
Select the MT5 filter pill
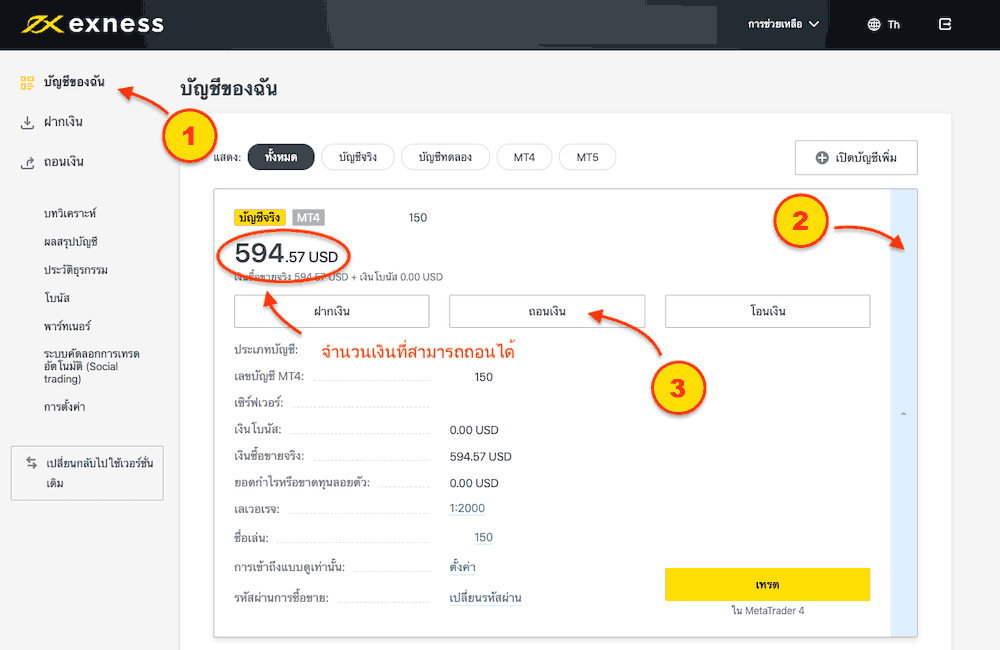(587, 157)
